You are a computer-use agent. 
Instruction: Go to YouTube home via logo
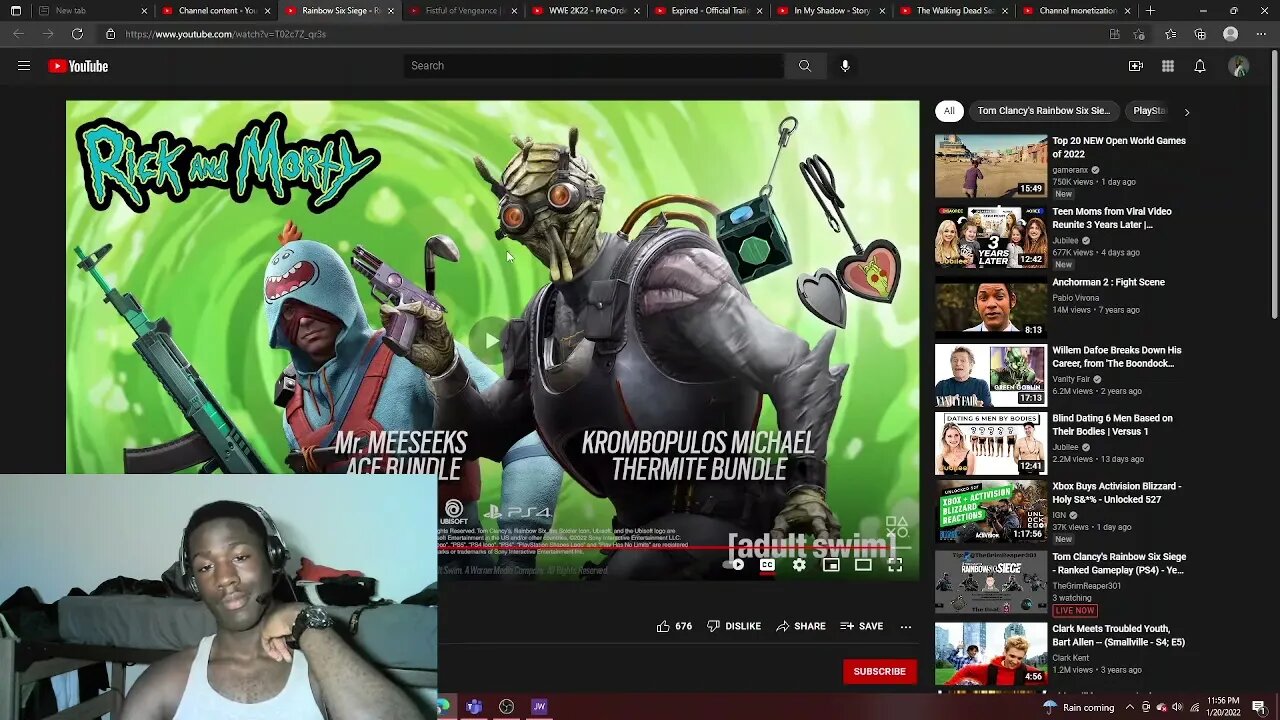point(78,66)
